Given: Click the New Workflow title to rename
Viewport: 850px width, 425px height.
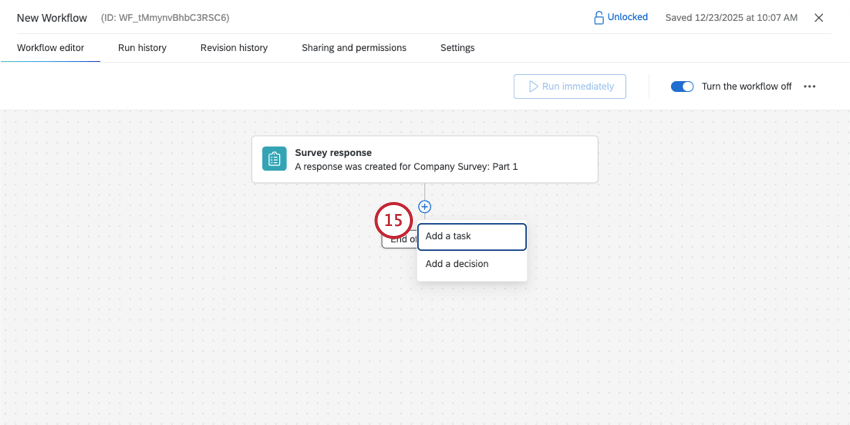Looking at the screenshot, I should [x=52, y=18].
